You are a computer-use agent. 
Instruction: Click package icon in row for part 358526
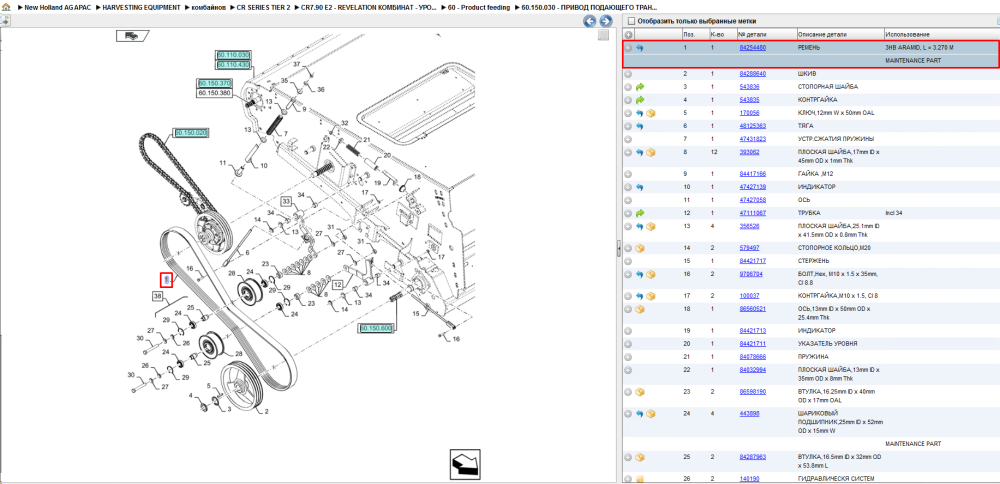point(651,226)
